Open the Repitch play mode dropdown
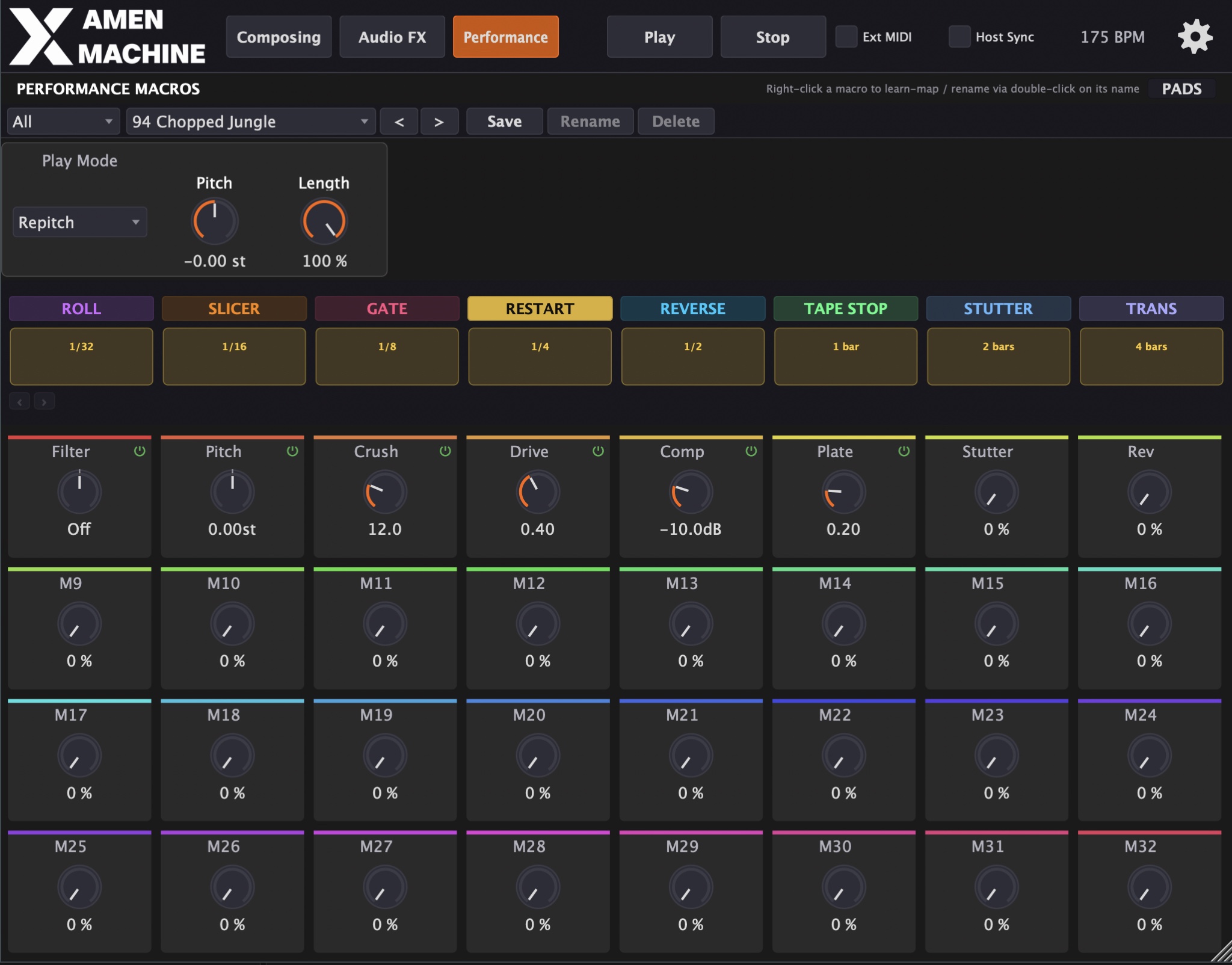 (x=79, y=222)
